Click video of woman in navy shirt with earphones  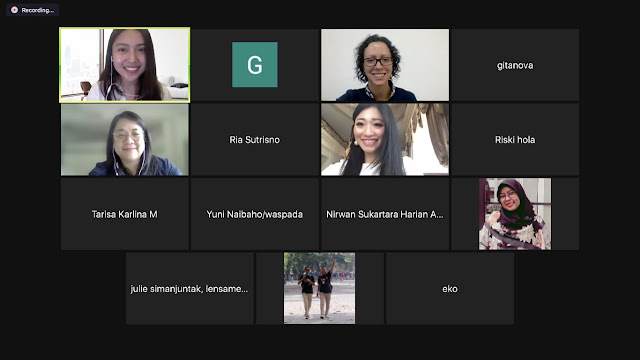point(124,139)
